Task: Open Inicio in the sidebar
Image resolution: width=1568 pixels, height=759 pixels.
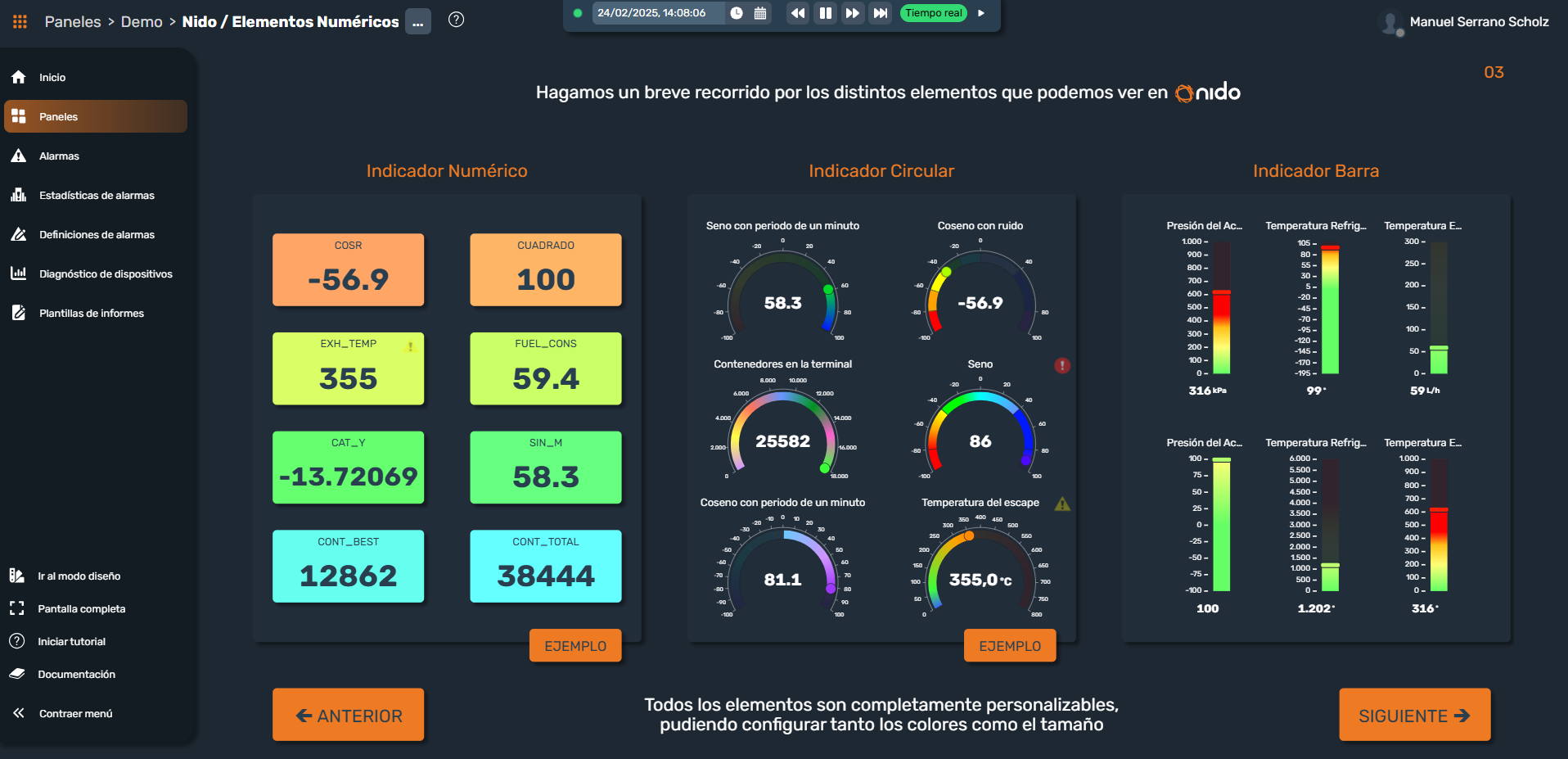Action: tap(96, 77)
